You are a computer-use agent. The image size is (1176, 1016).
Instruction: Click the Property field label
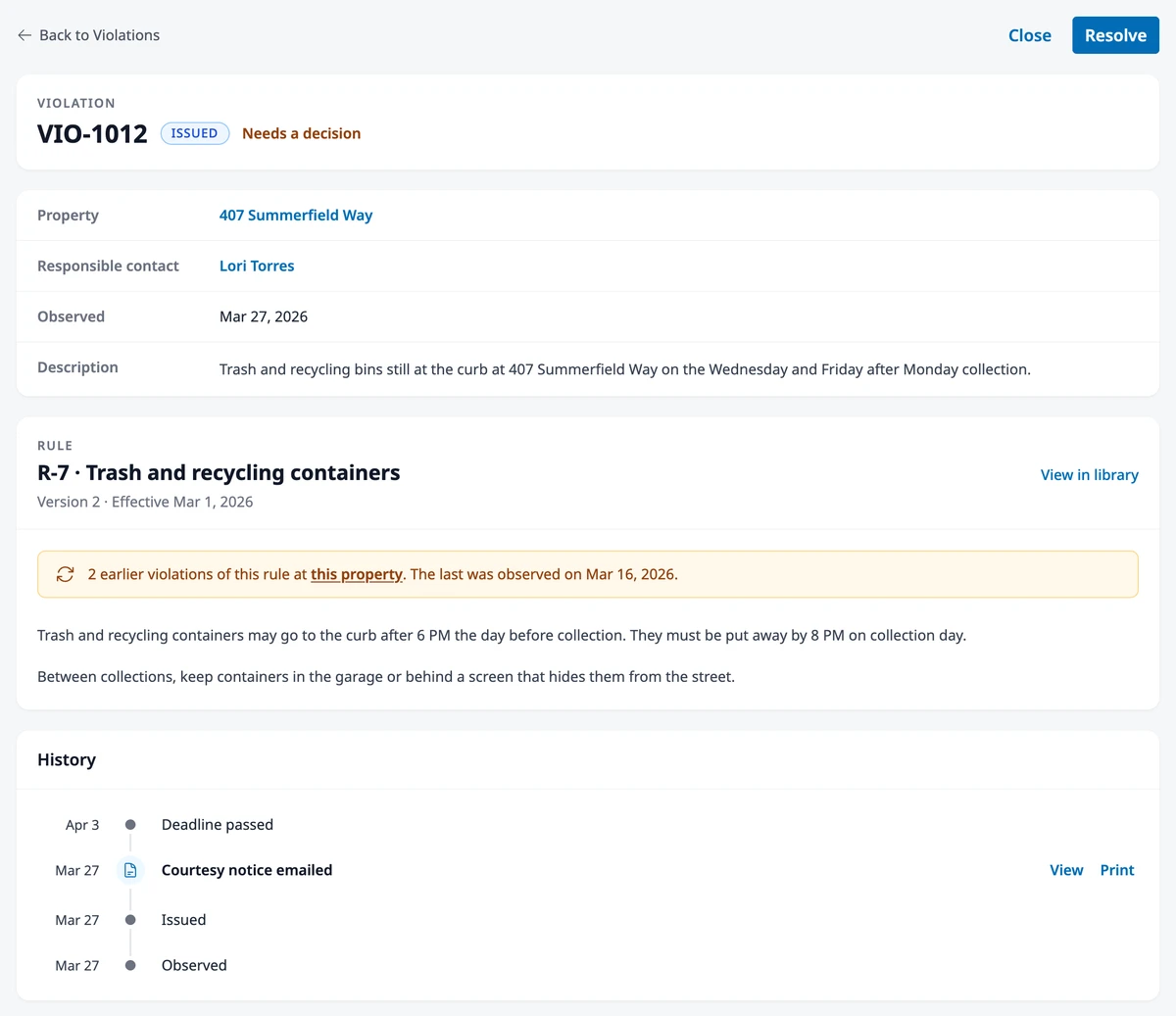coord(68,216)
